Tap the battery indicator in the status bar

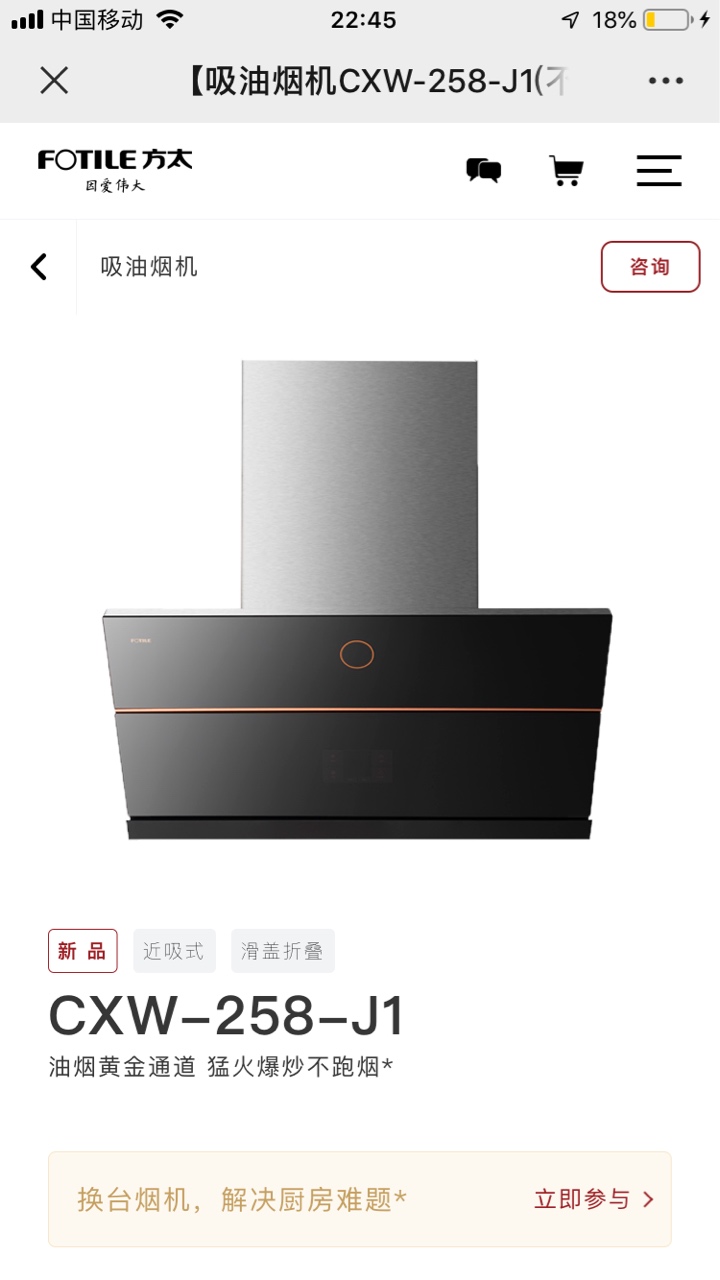tap(666, 20)
